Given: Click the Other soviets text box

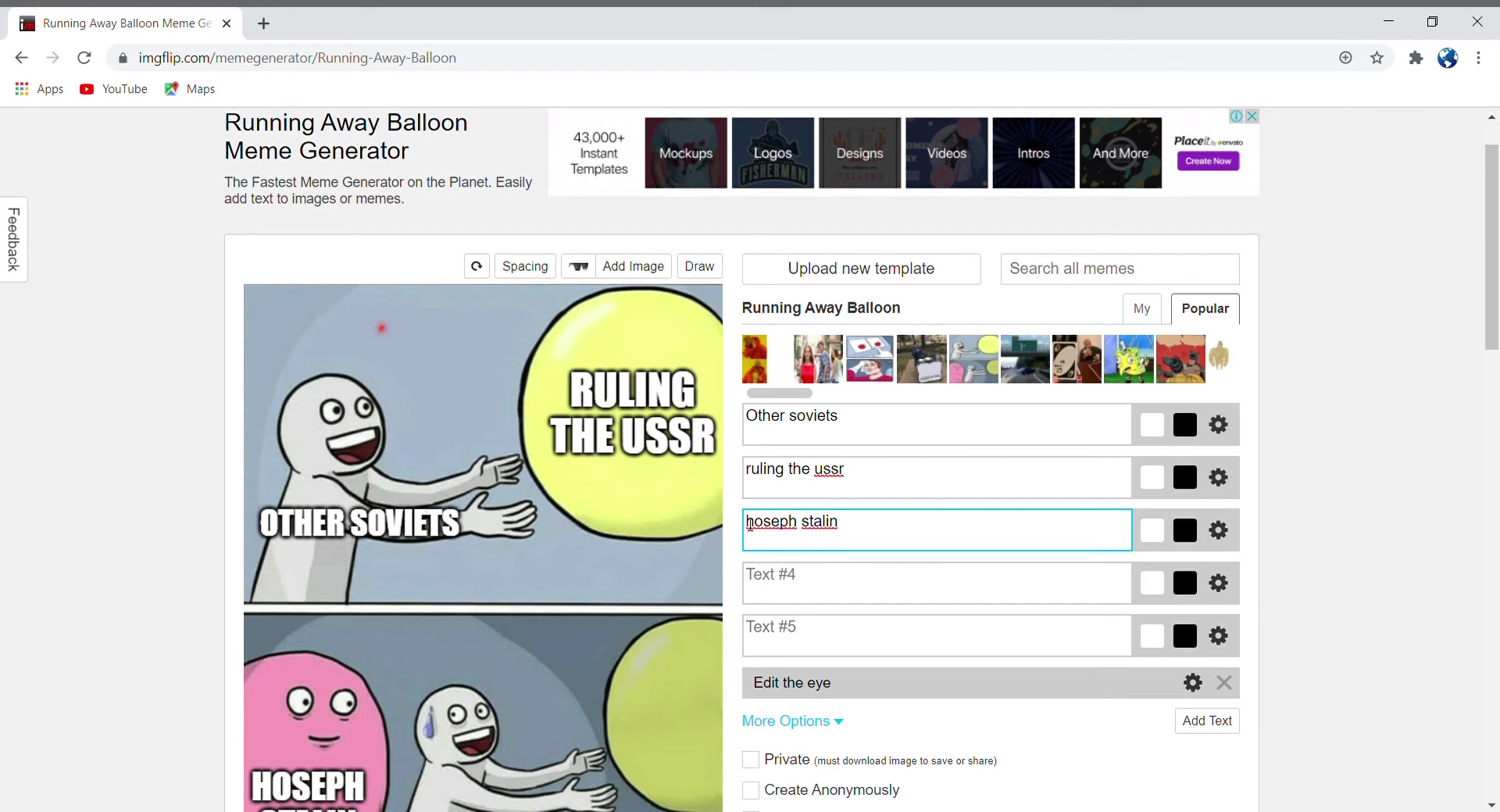Looking at the screenshot, I should click(x=937, y=425).
